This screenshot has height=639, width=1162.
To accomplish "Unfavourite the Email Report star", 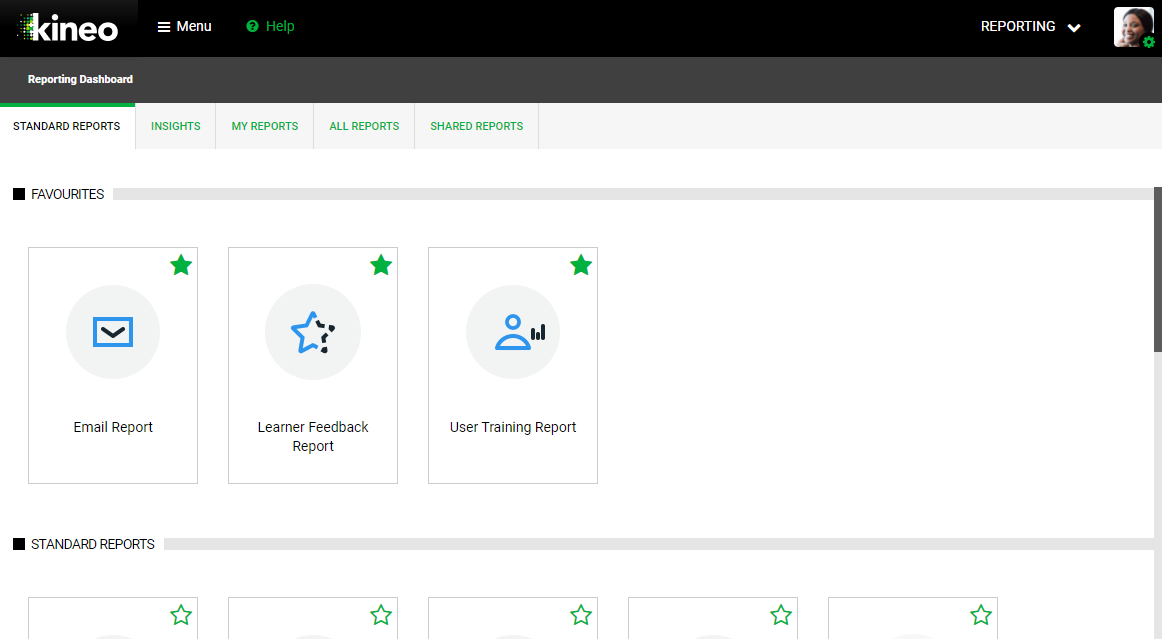I will [x=181, y=265].
